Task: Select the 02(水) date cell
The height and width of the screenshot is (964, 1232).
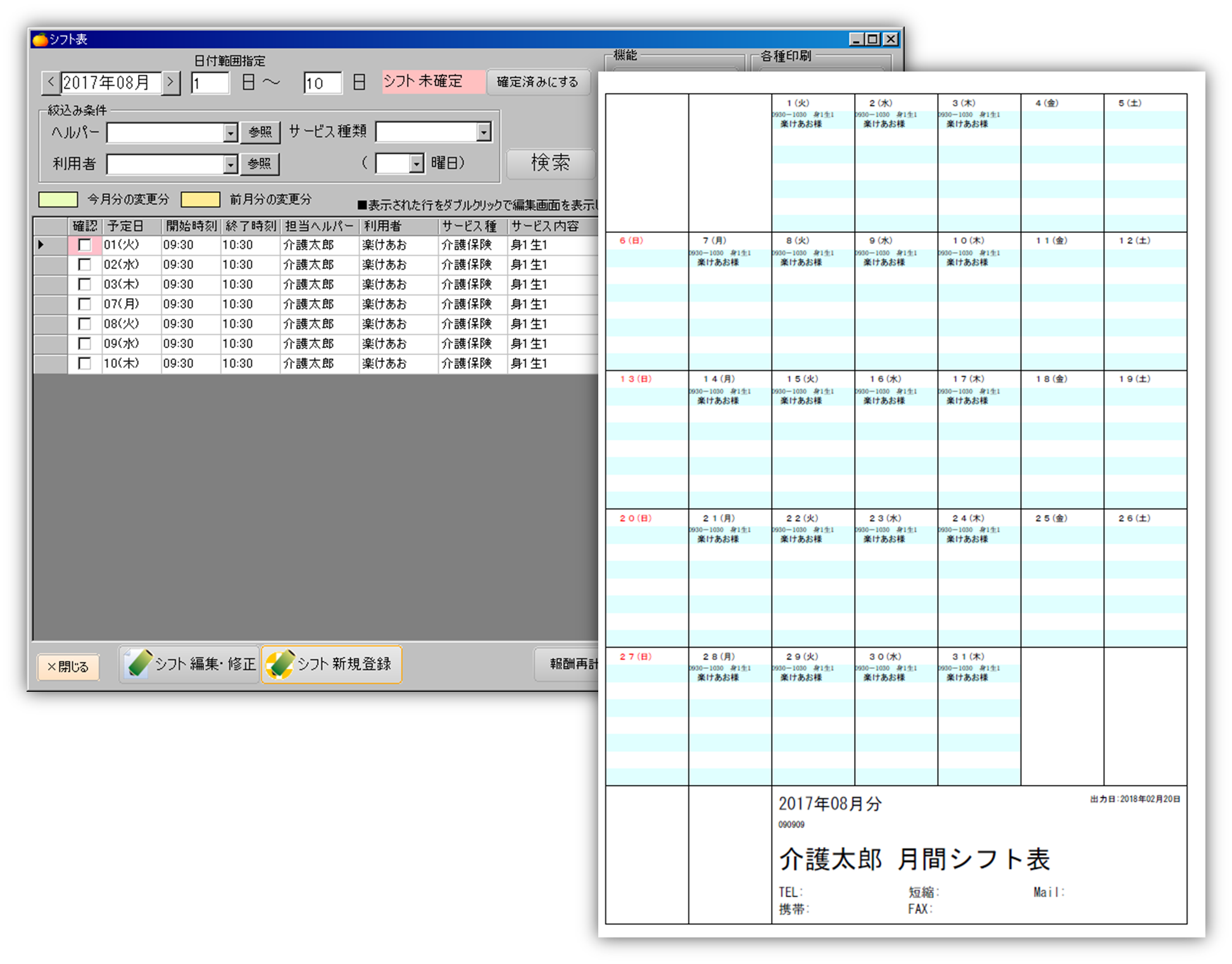Action: [132, 265]
